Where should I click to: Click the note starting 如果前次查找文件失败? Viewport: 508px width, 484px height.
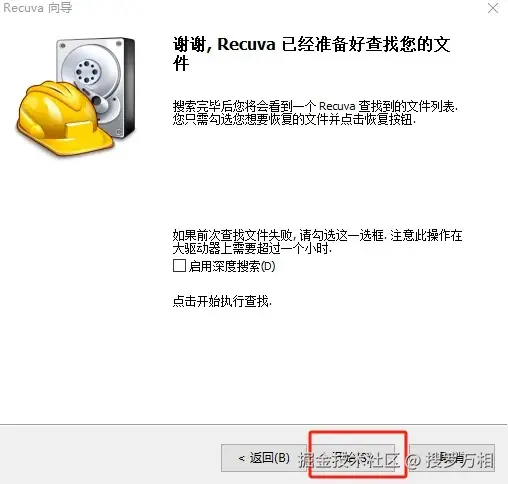tap(317, 242)
